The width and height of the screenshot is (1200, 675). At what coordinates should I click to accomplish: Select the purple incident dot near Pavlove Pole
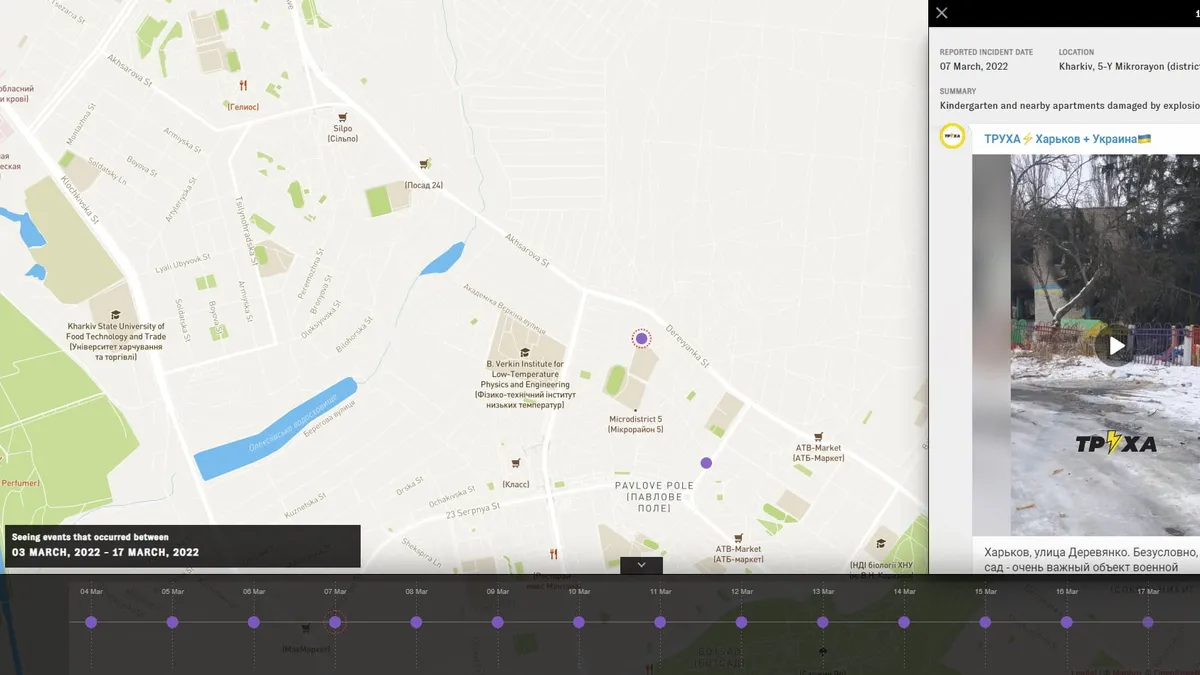click(x=706, y=463)
